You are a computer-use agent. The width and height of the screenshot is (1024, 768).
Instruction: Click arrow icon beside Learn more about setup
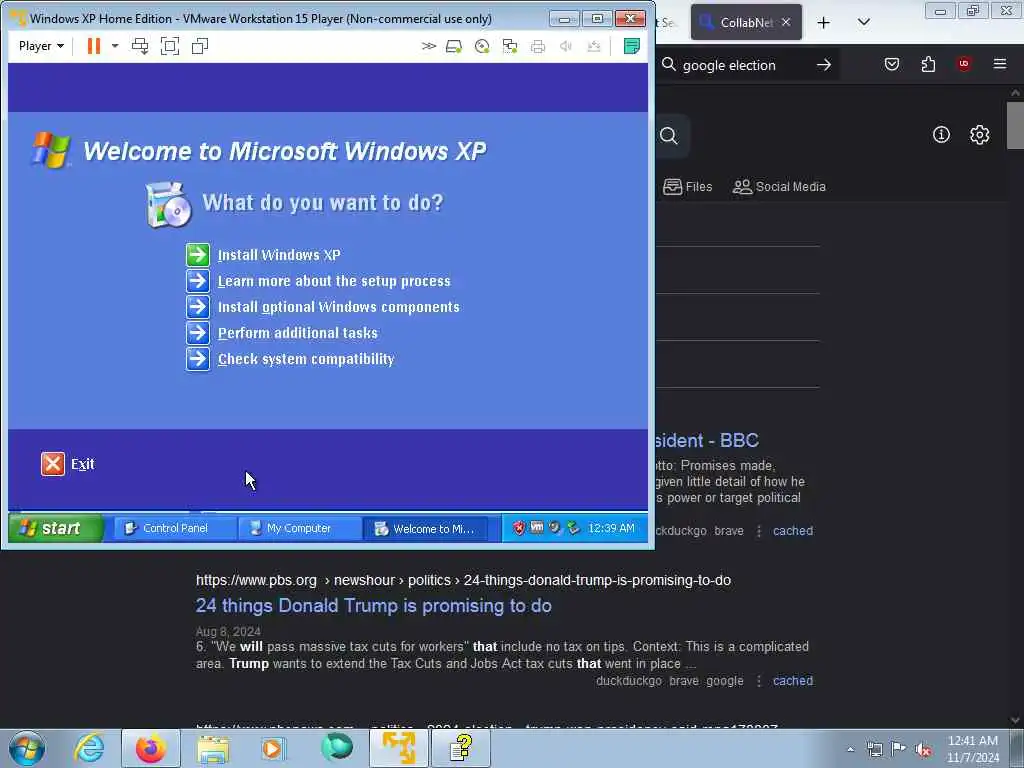point(198,281)
